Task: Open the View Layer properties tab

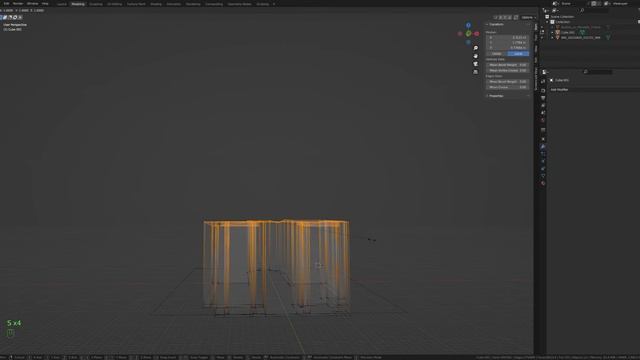Action: click(543, 106)
